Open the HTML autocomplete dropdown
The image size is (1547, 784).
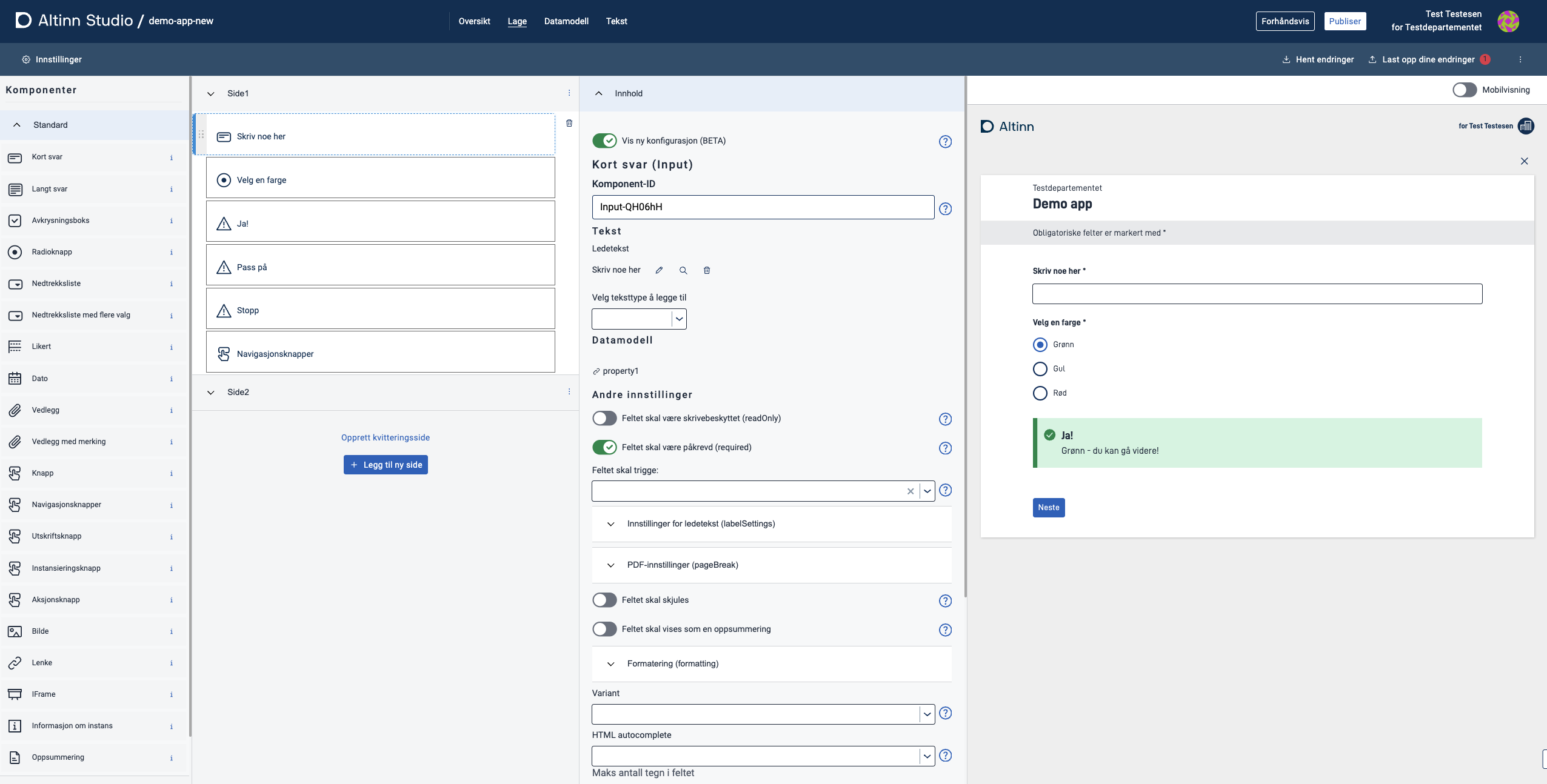click(x=763, y=756)
